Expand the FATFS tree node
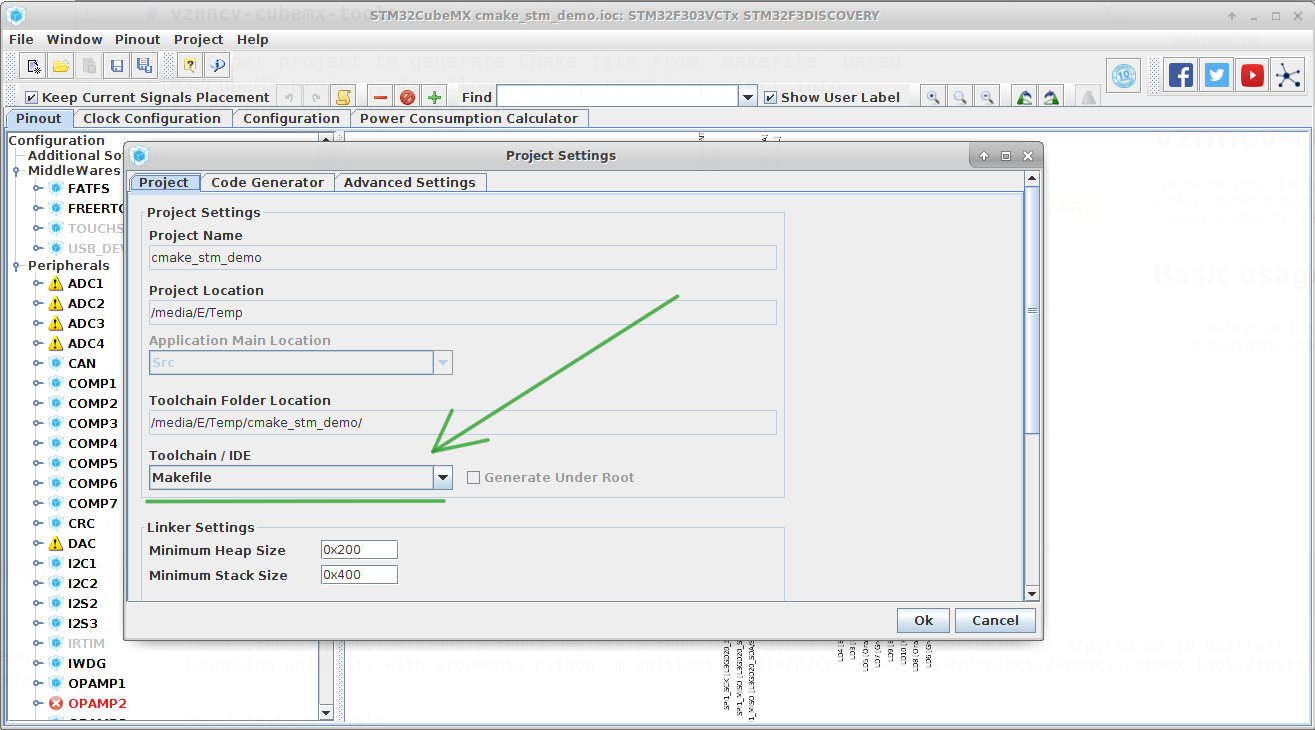 (38, 189)
